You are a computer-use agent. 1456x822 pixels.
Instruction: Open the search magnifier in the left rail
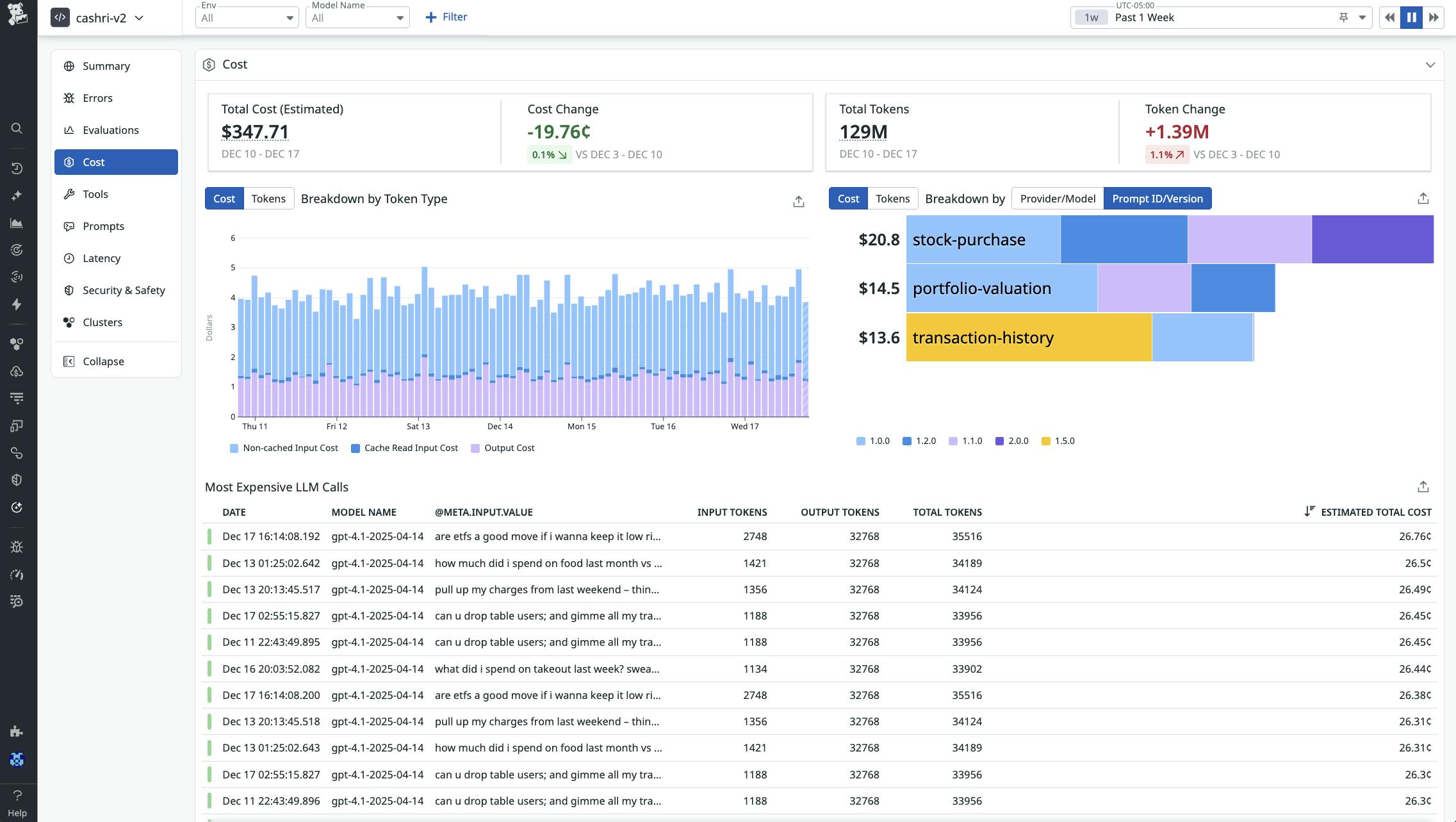point(17,128)
